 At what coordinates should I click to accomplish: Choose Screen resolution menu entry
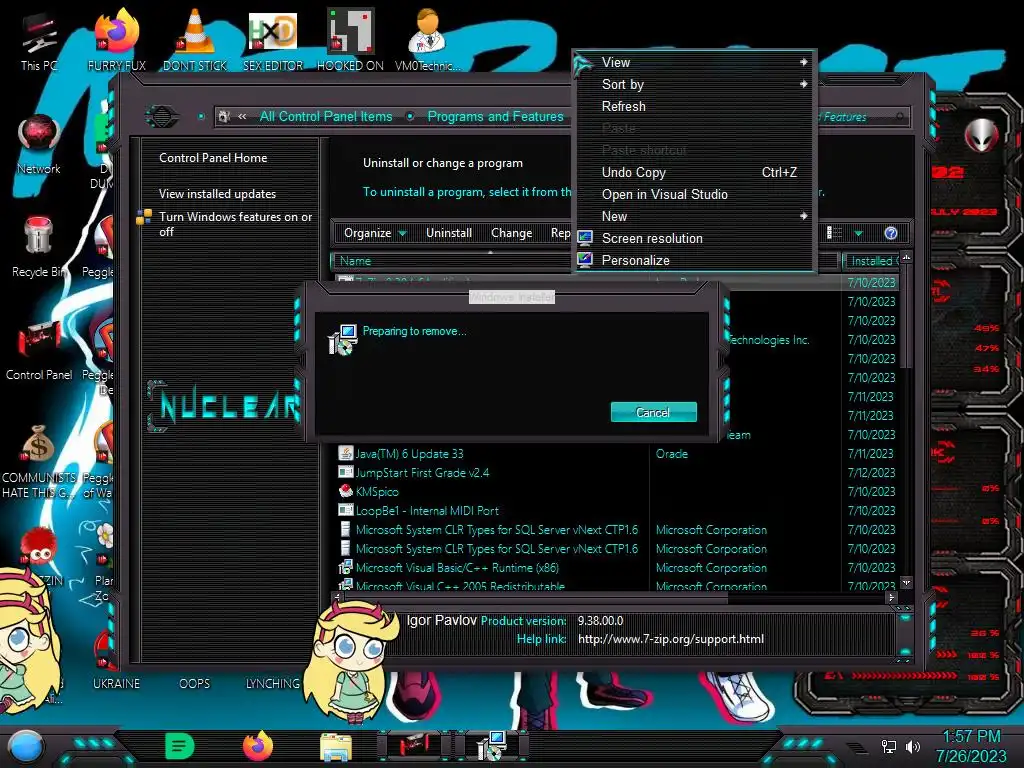(695, 238)
